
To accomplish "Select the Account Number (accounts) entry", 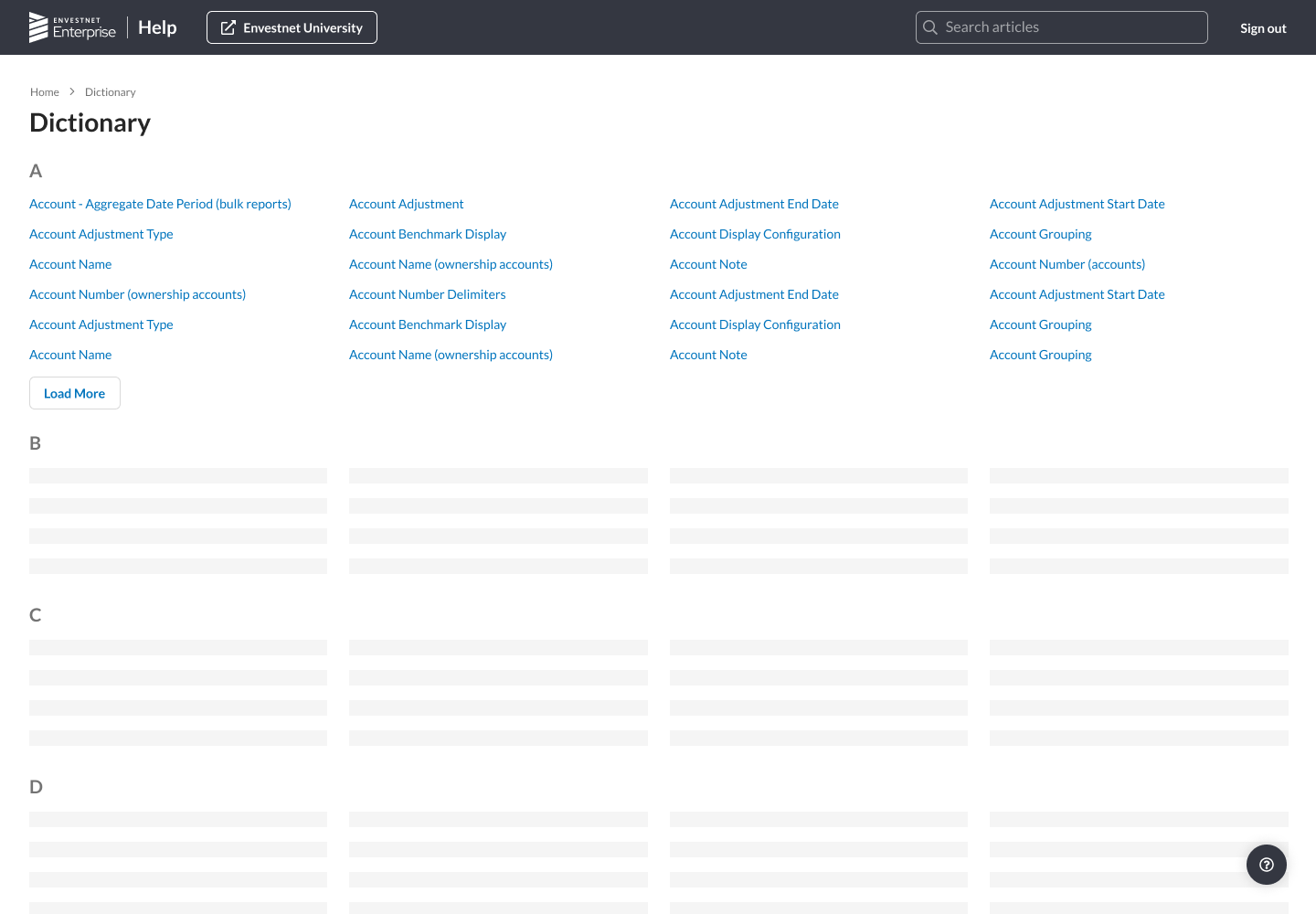I will click(1067, 264).
